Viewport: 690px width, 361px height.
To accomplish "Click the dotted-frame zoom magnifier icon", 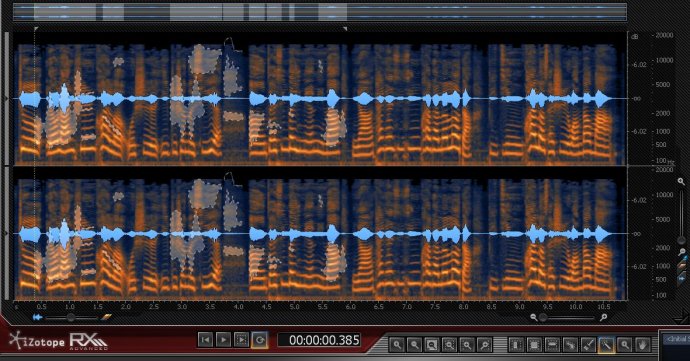I will (449, 345).
